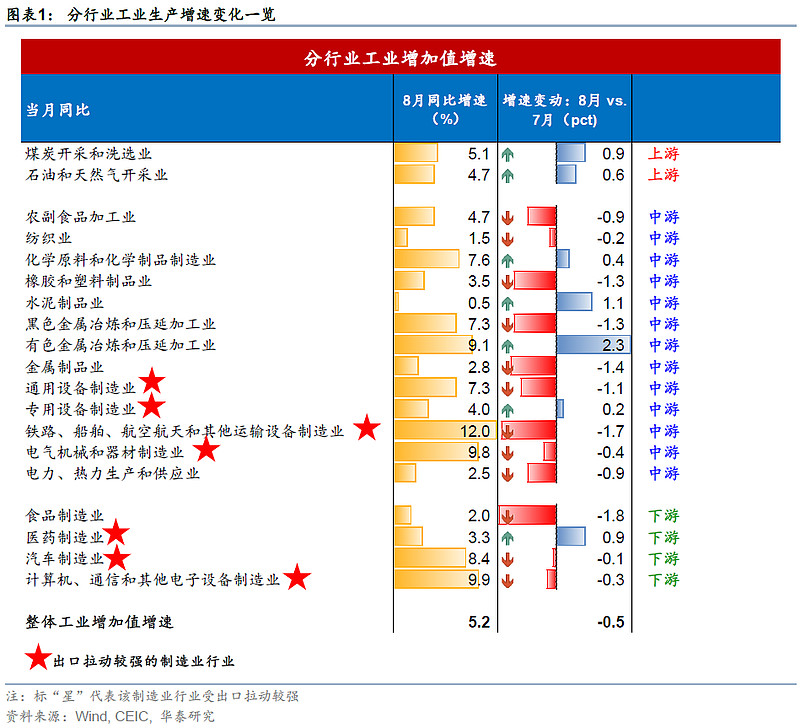Select the 整体工业增加值增速 summary row label
The image size is (800, 728).
coord(99,622)
